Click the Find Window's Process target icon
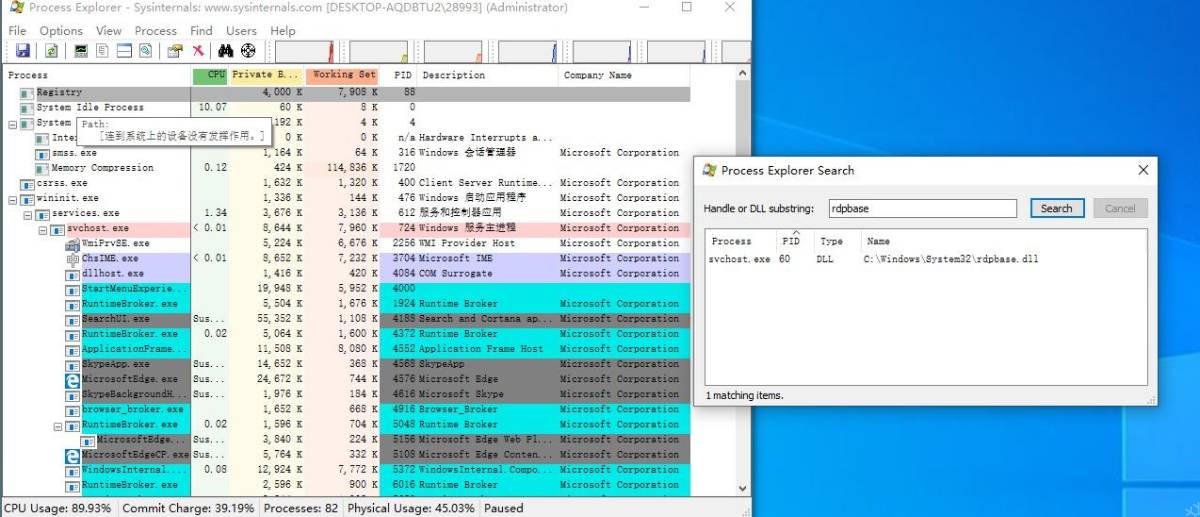Screen dimensions: 1200x517 (248, 51)
